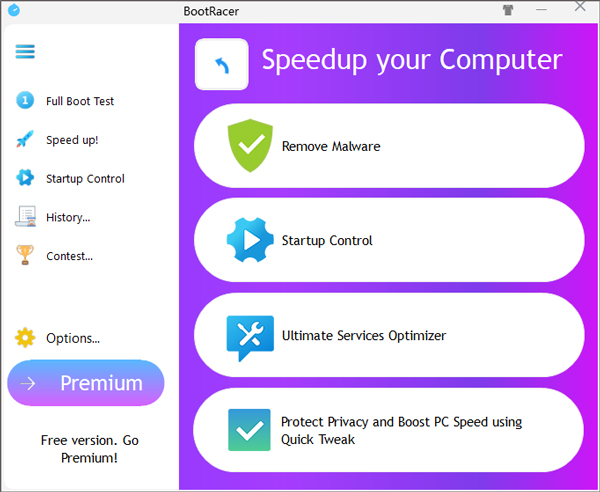Open Ultimate Services Optimizer option
This screenshot has width=600, height=492.
coord(364,336)
